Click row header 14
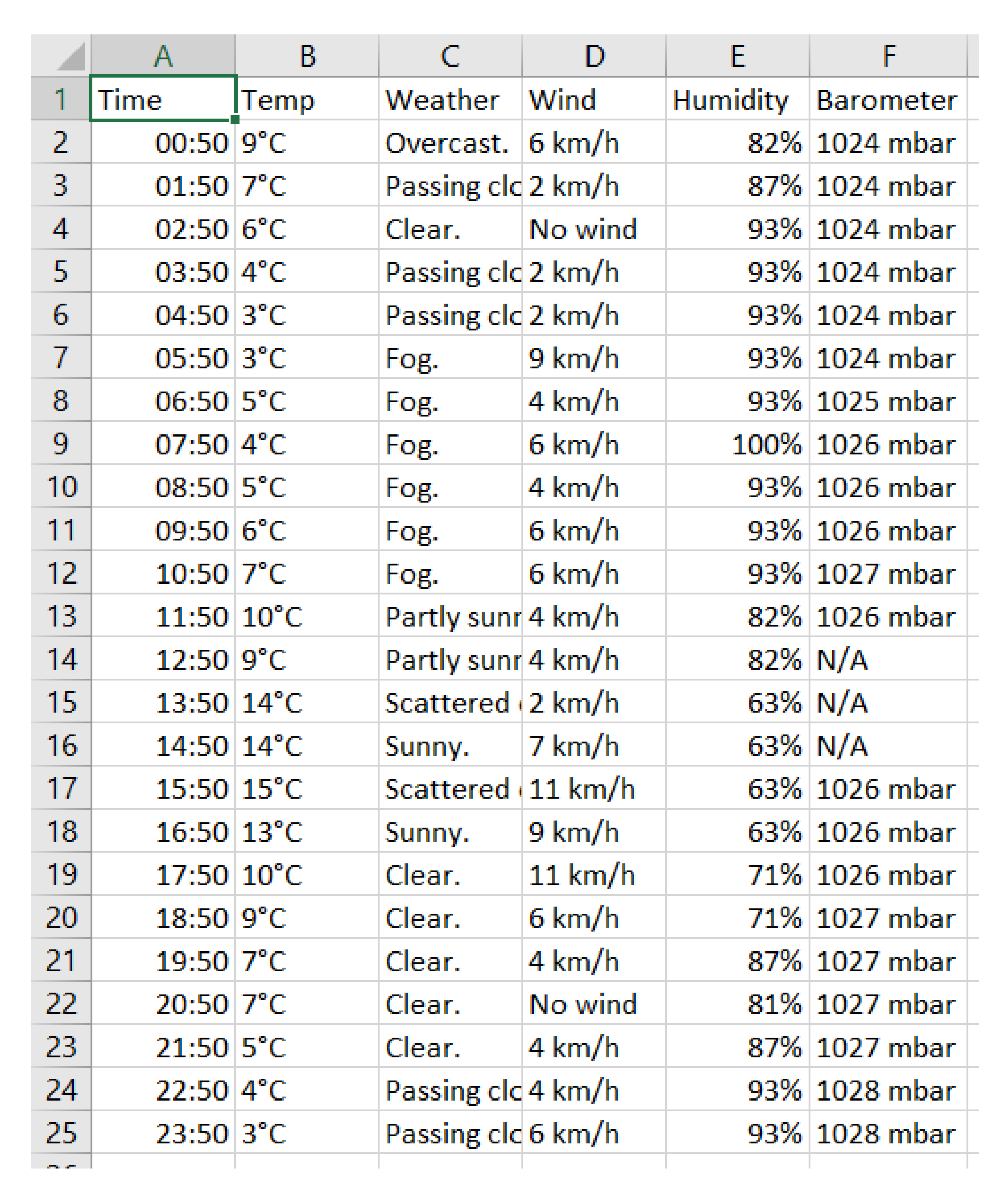This screenshot has height=1192, width=1008. [x=61, y=660]
